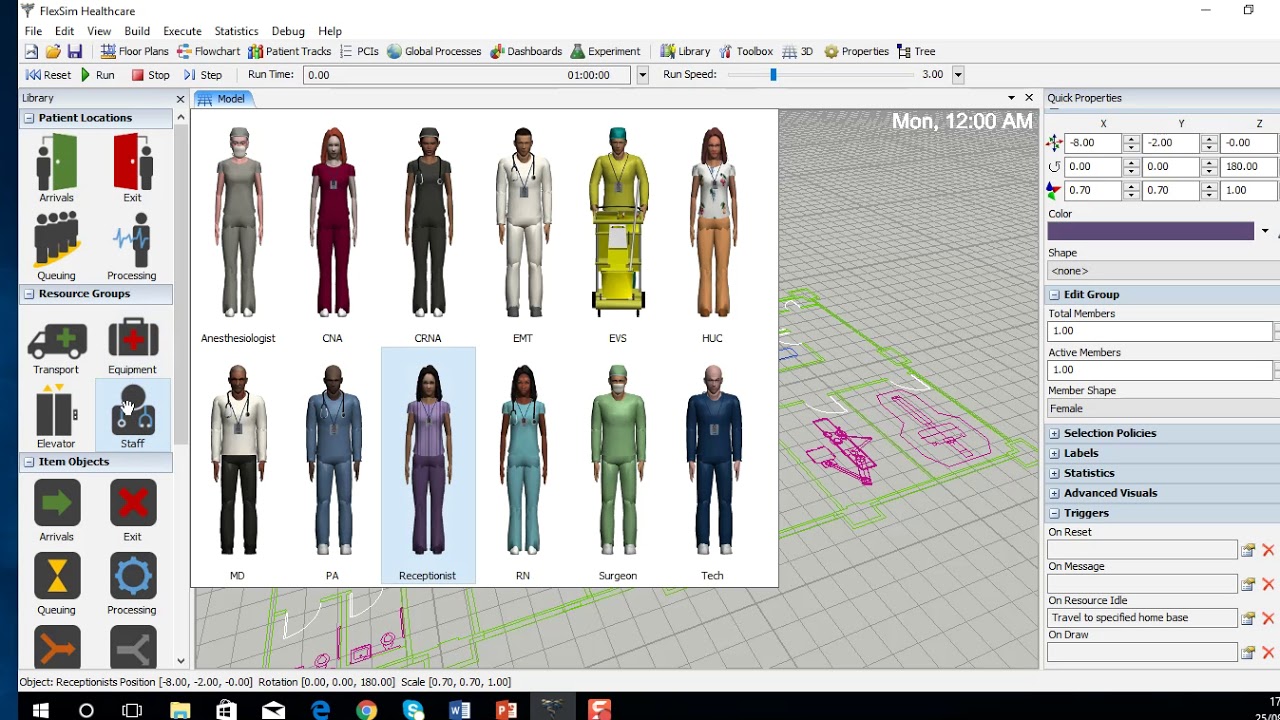Screen dimensions: 1280x720
Task: Select green arrow Arrivals item object
Action: pyautogui.click(x=57, y=503)
